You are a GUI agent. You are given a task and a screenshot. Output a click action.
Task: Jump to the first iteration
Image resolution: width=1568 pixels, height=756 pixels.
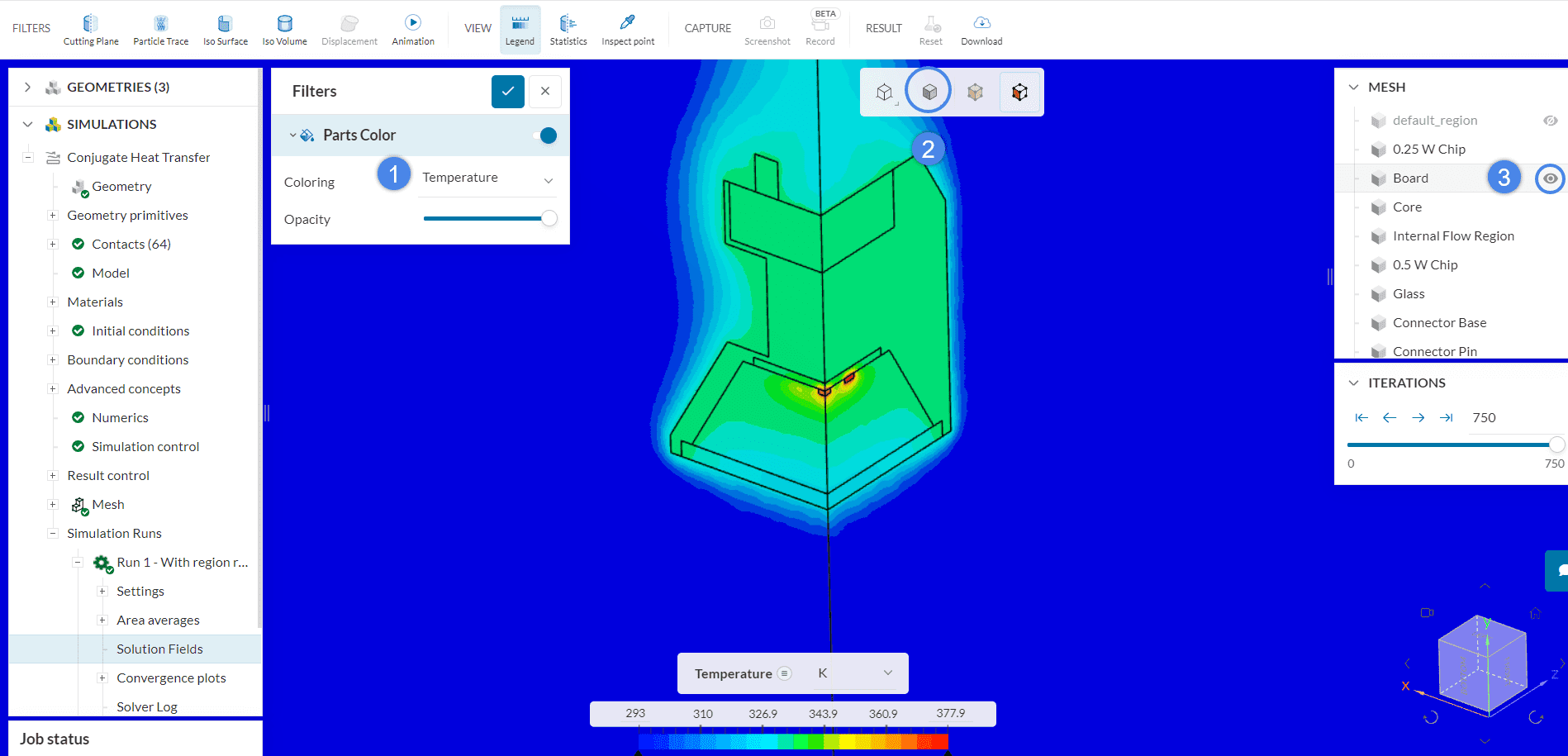[x=1361, y=418]
